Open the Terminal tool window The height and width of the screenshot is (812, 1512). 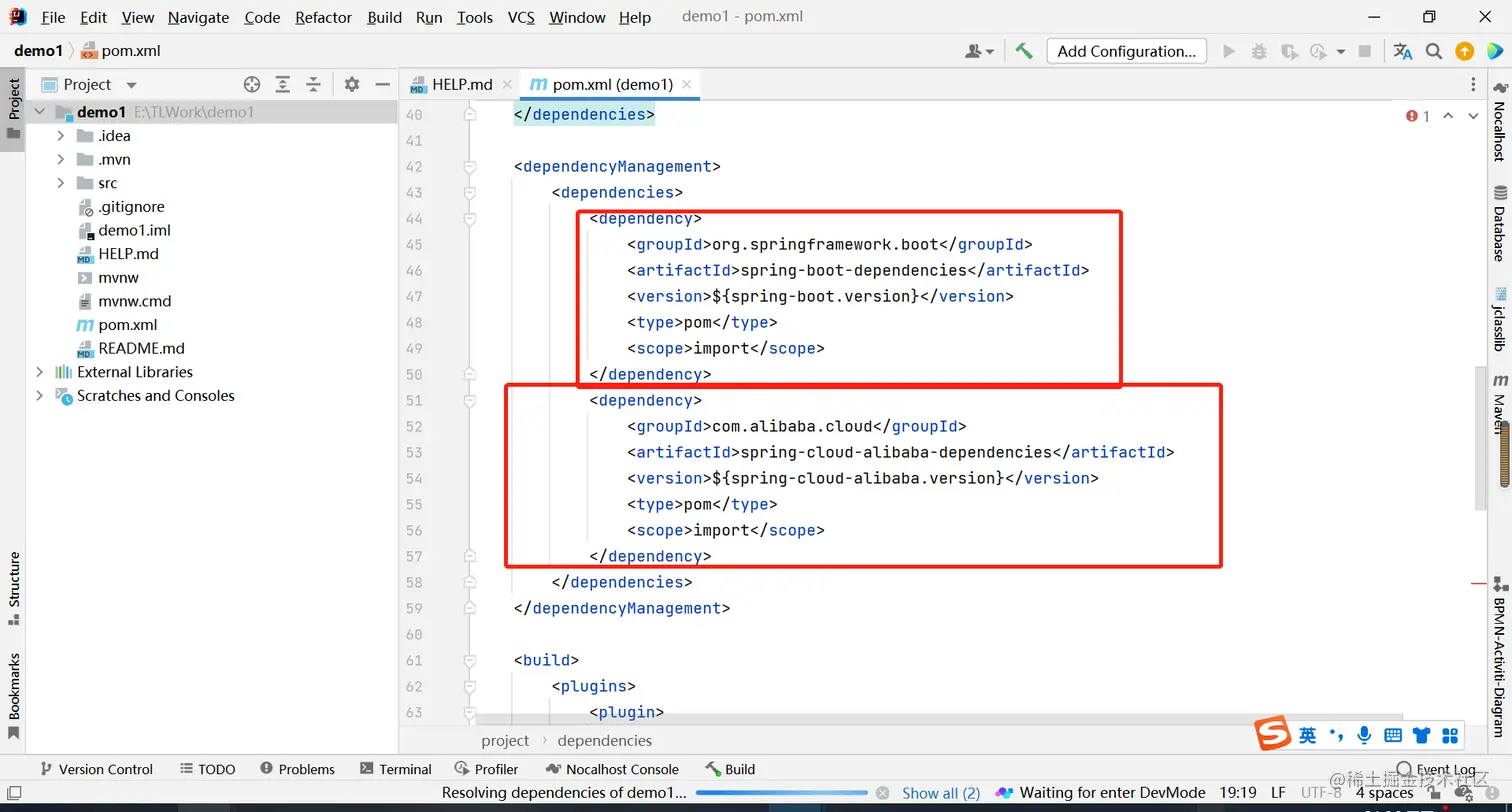pyautogui.click(x=396, y=769)
